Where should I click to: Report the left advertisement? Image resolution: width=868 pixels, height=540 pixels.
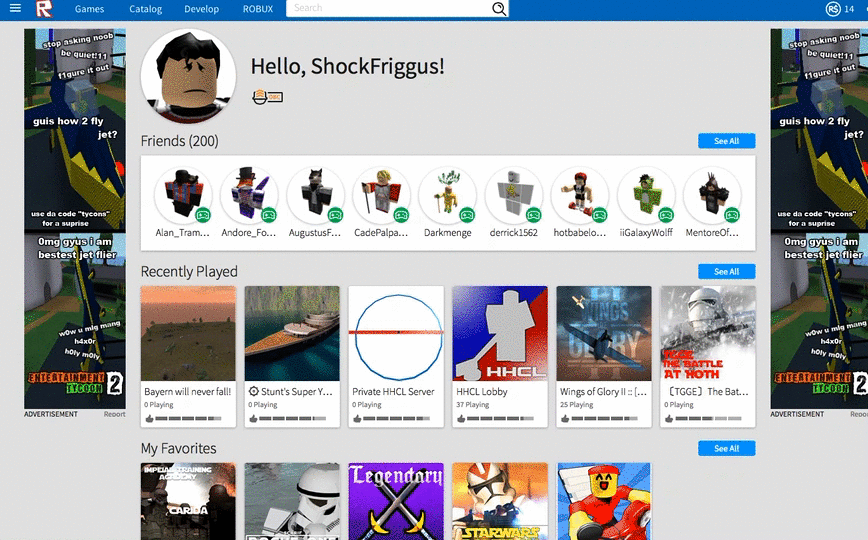coord(114,414)
